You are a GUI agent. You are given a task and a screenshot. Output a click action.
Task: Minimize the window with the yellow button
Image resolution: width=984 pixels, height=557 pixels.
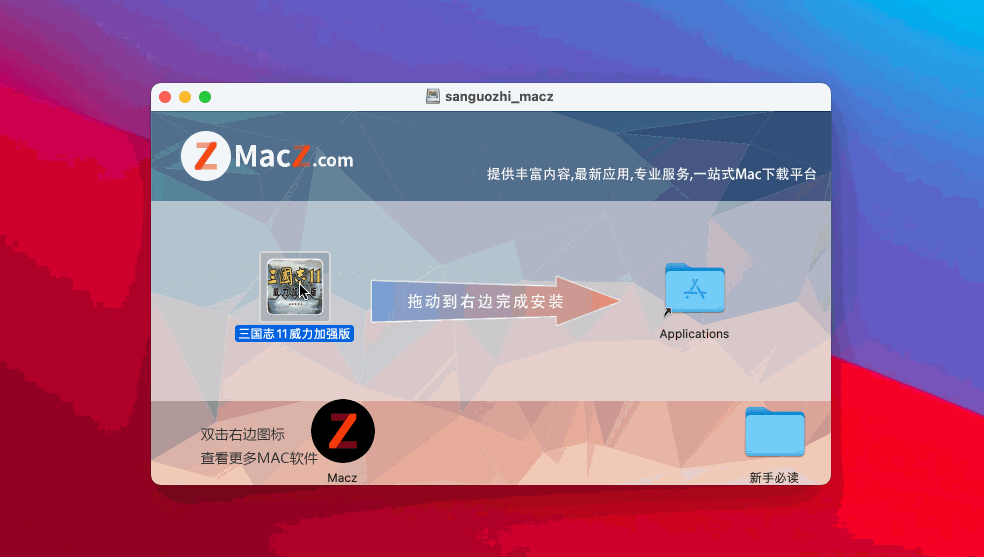(x=185, y=97)
